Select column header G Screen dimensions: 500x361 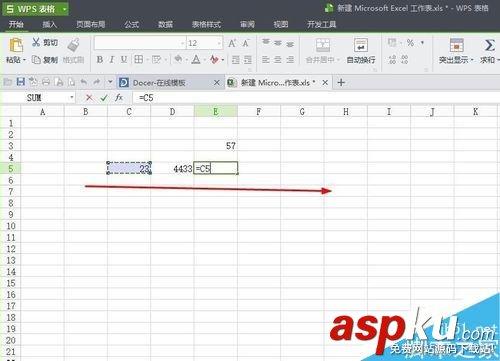pyautogui.click(x=302, y=112)
